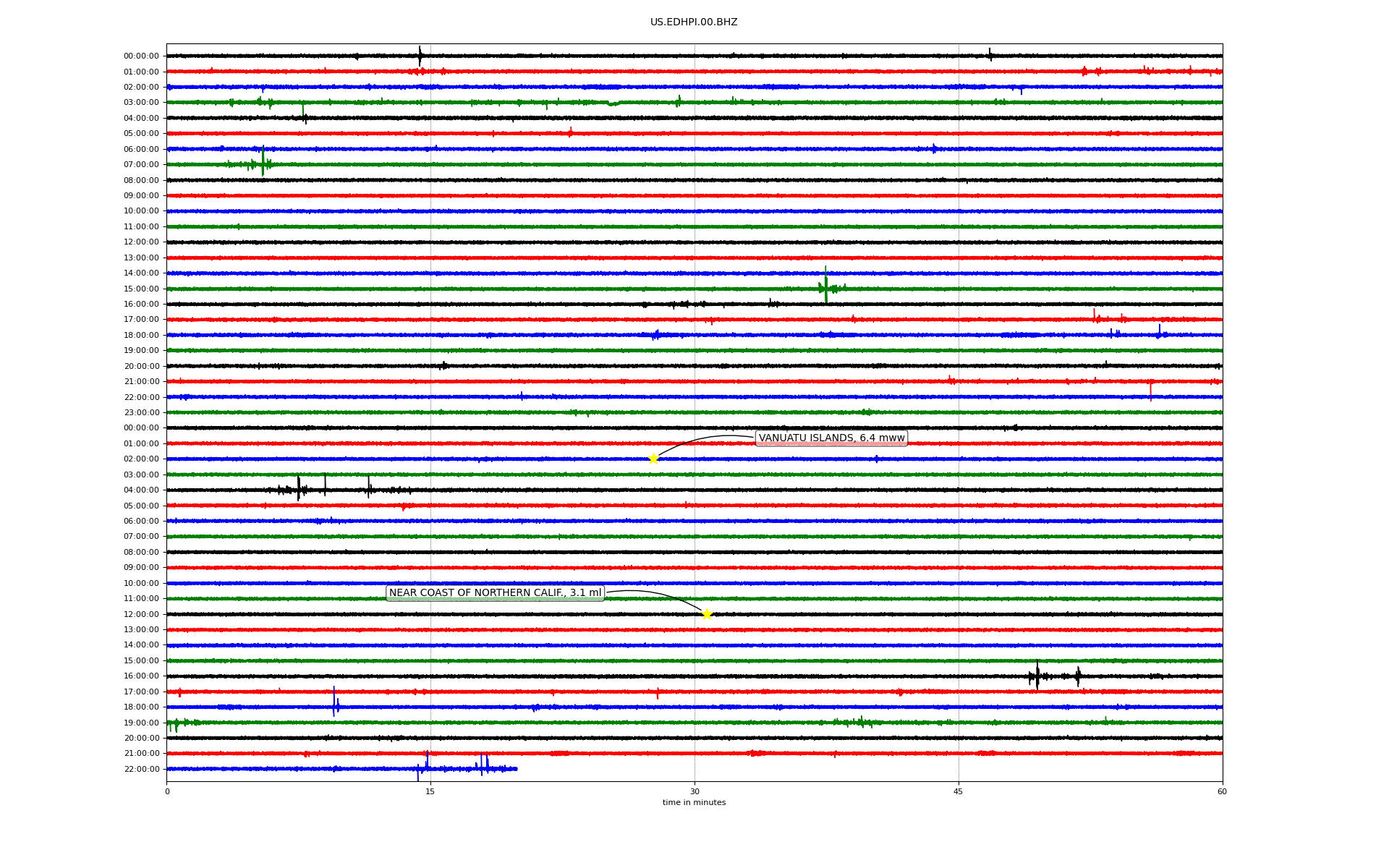Click the red downward spike near minute 56
Image resolution: width=1389 pixels, height=868 pixels.
tap(1150, 391)
